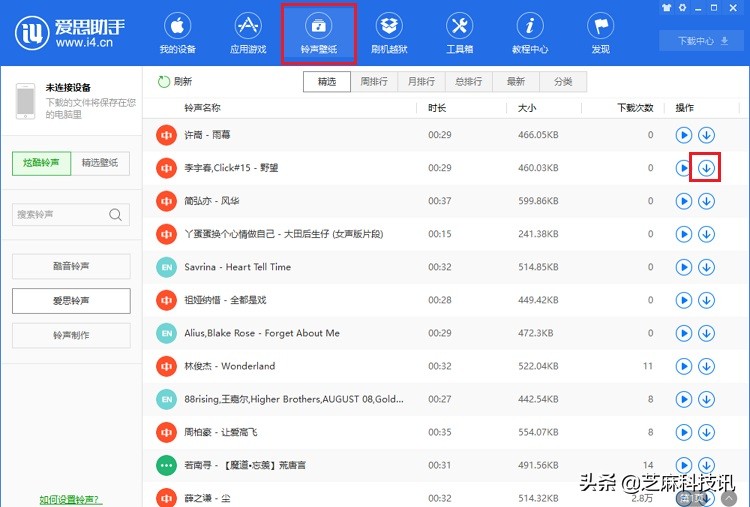This screenshot has height=507, width=750.
Task: Click the 下载次数 download count header
Action: (x=635, y=108)
